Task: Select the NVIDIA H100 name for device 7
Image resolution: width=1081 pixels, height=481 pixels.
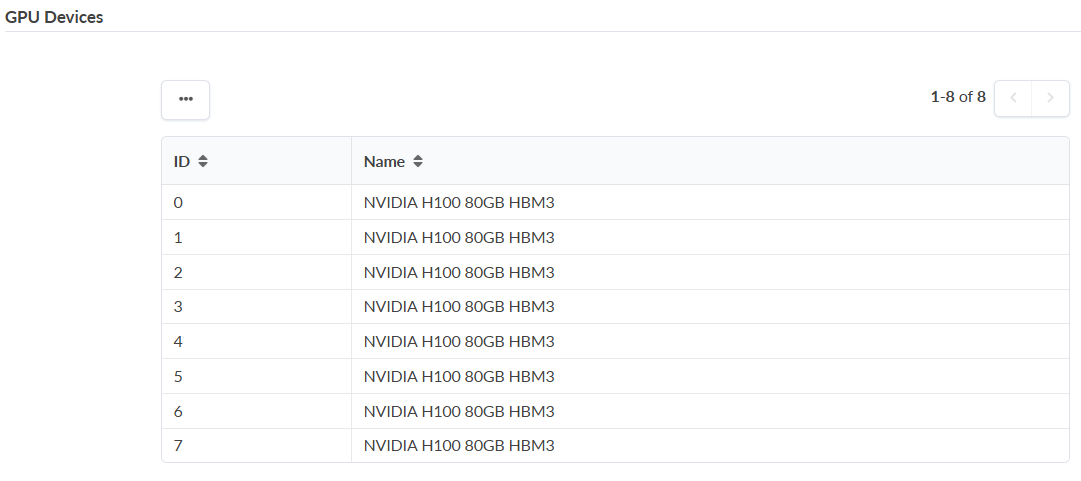Action: pos(458,446)
